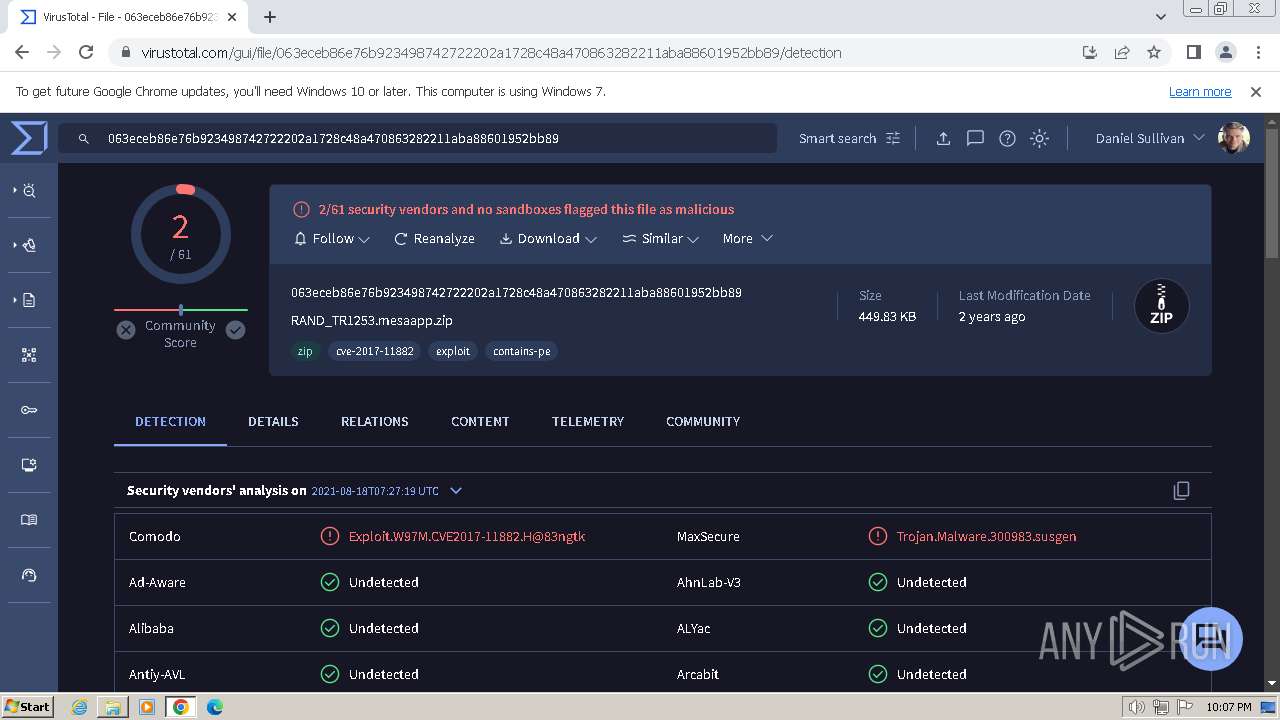
Task: Expand the Daniel Sullivan account menu
Action: click(1150, 138)
